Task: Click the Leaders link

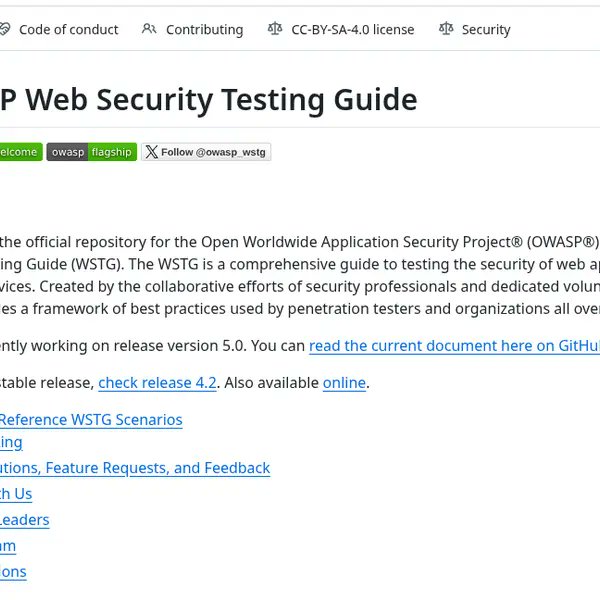Action: [x=24, y=520]
